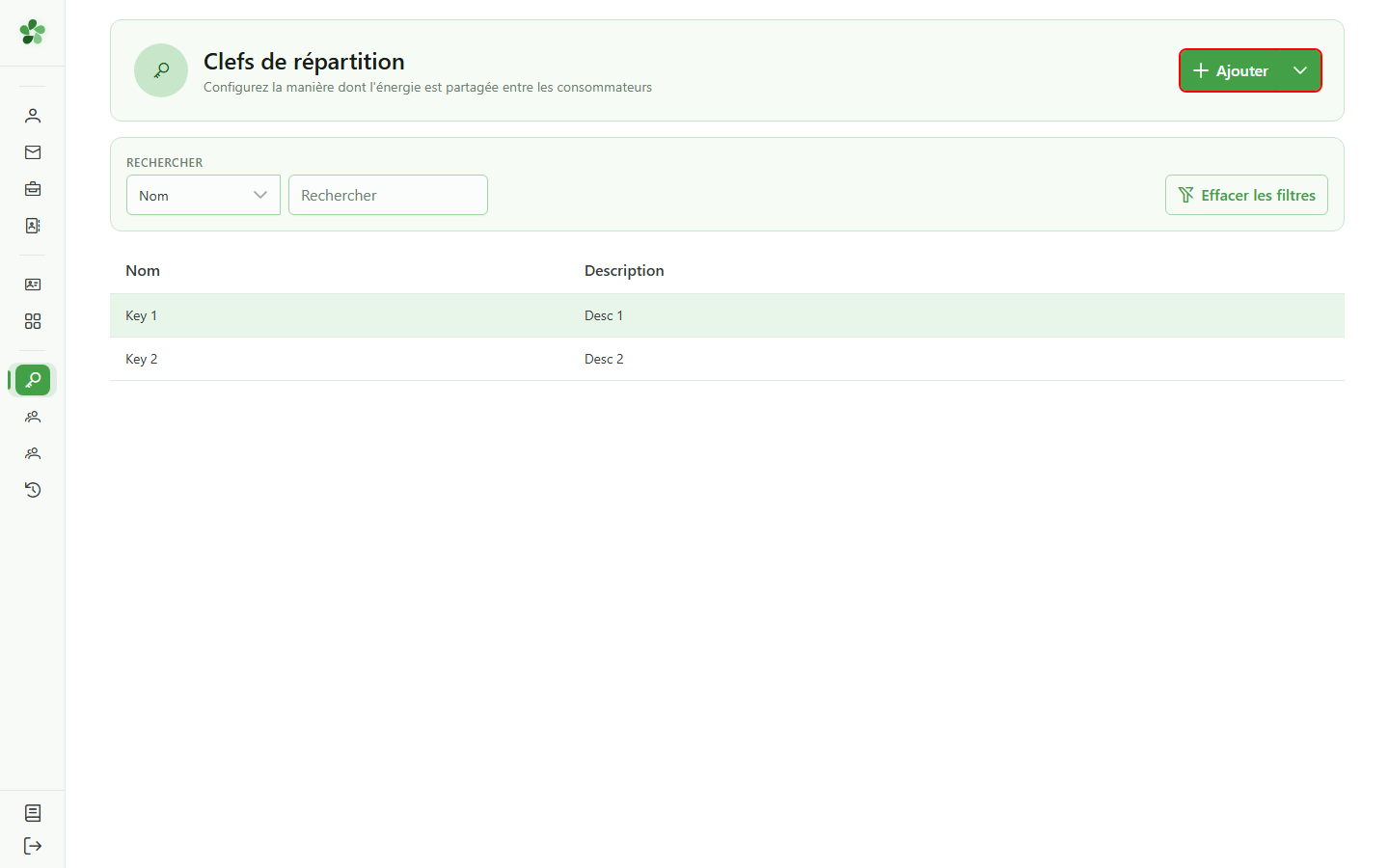The image size is (1389, 868).
Task: Sort by the Description column header
Action: (624, 271)
